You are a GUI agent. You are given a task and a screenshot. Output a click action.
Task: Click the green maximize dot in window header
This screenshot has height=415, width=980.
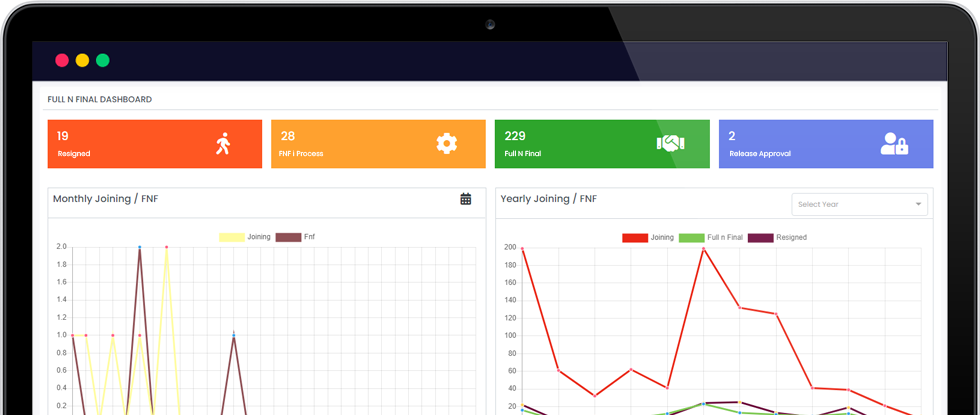(103, 60)
